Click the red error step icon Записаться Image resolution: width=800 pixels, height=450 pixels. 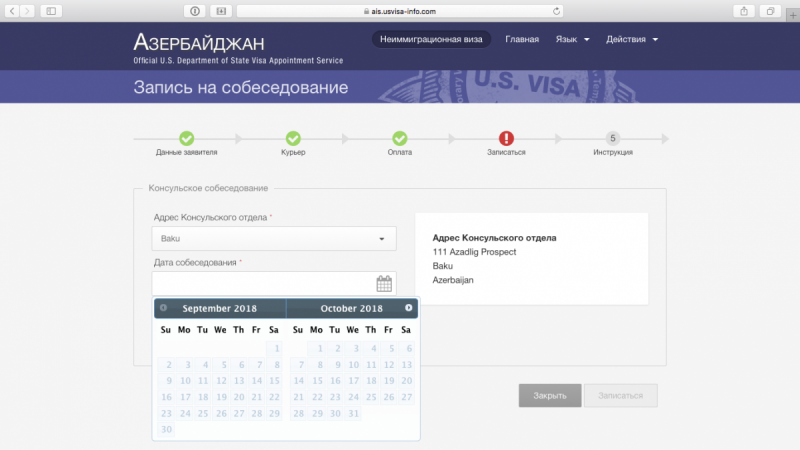(x=506, y=138)
